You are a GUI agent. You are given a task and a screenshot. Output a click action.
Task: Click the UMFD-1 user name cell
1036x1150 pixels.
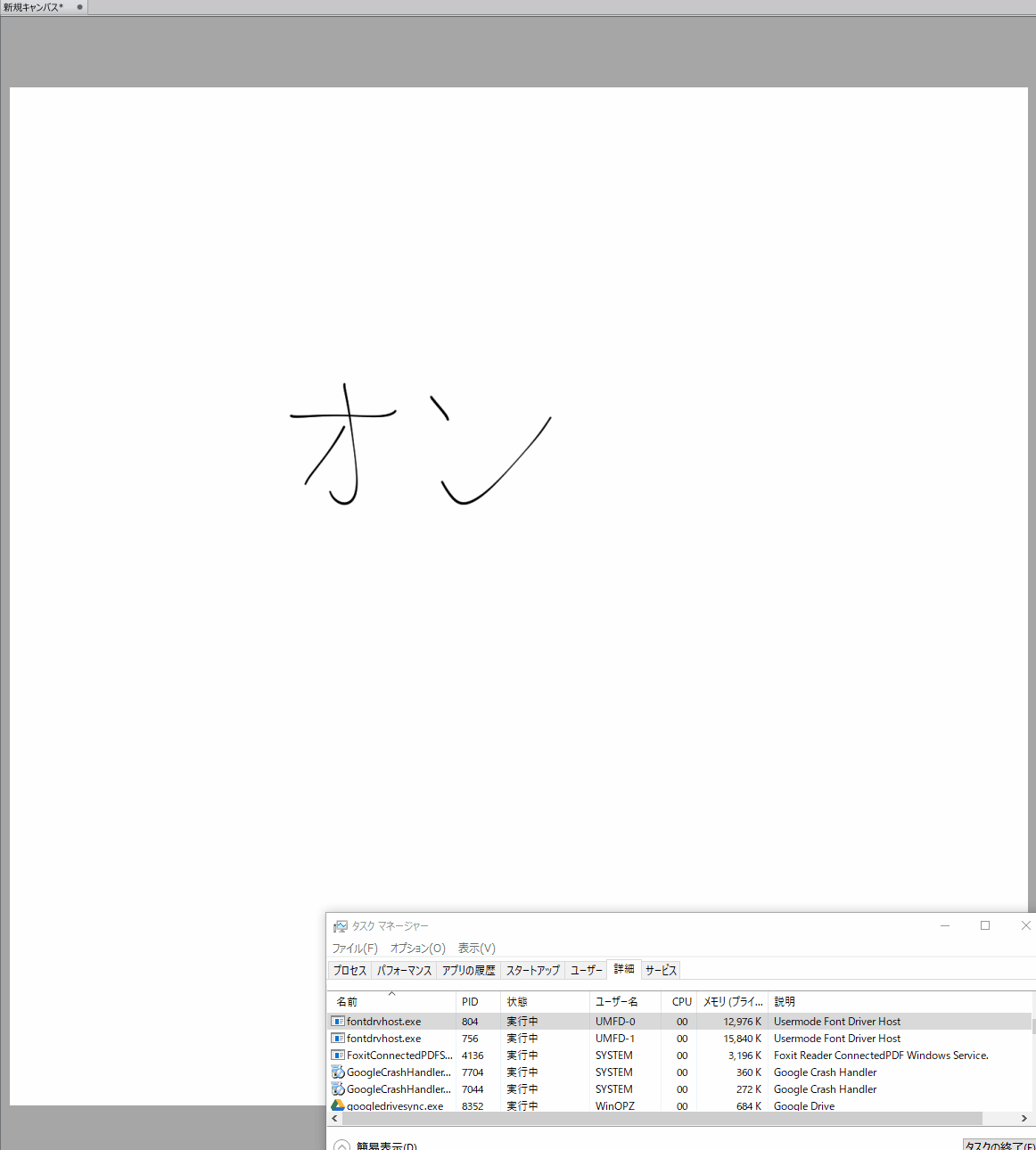(x=615, y=1039)
